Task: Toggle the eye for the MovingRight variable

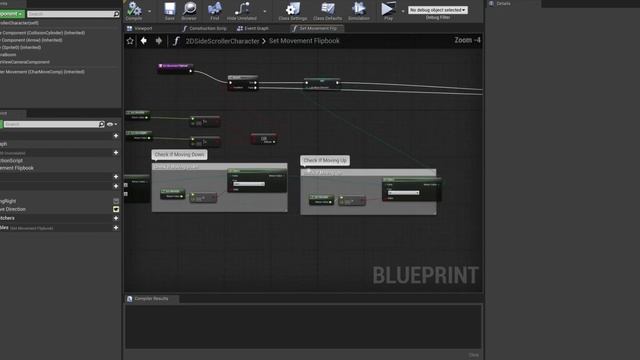Action: (116, 201)
